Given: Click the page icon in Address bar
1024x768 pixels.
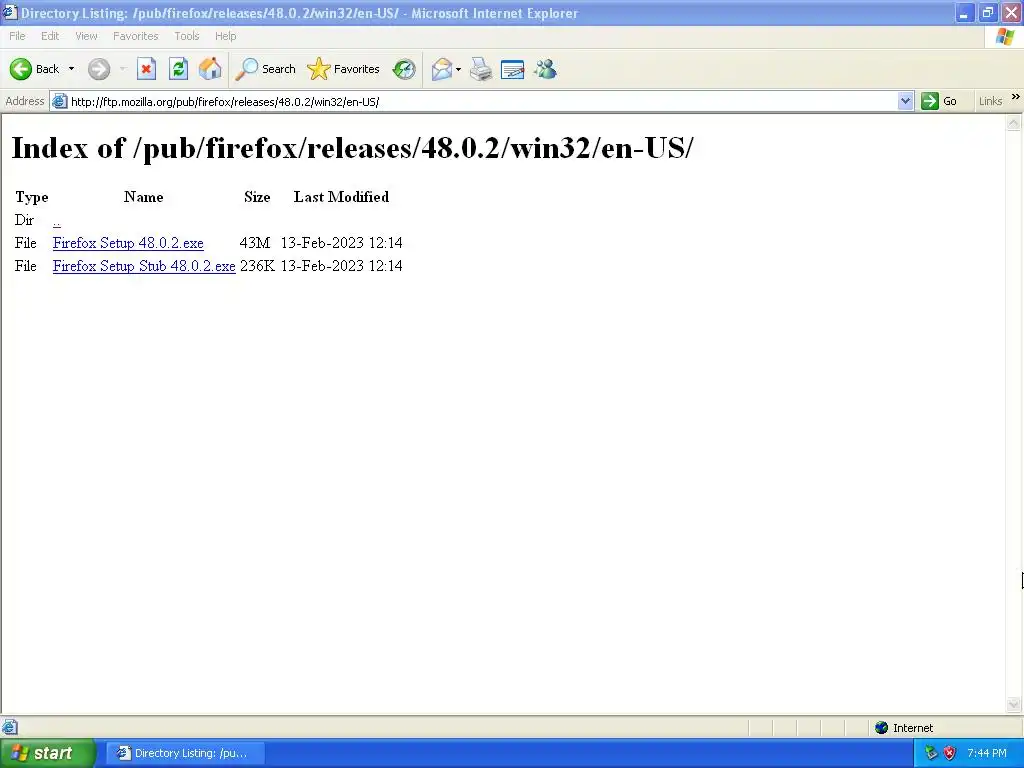Looking at the screenshot, I should pyautogui.click(x=59, y=101).
